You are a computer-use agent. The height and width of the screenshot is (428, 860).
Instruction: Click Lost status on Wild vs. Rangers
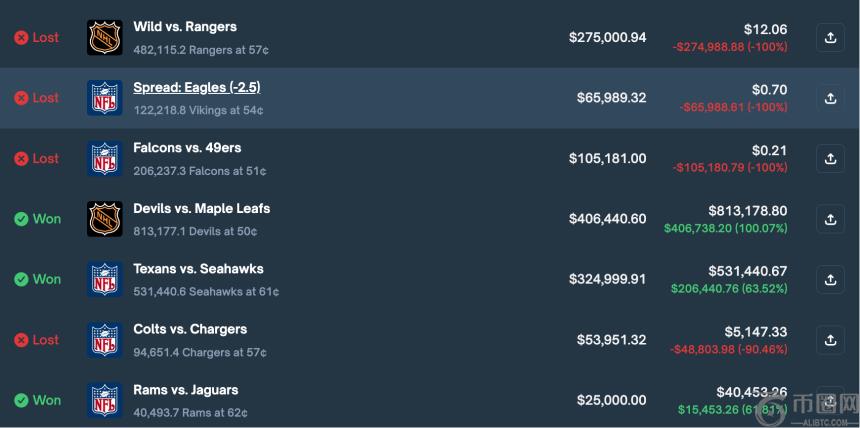(x=37, y=38)
